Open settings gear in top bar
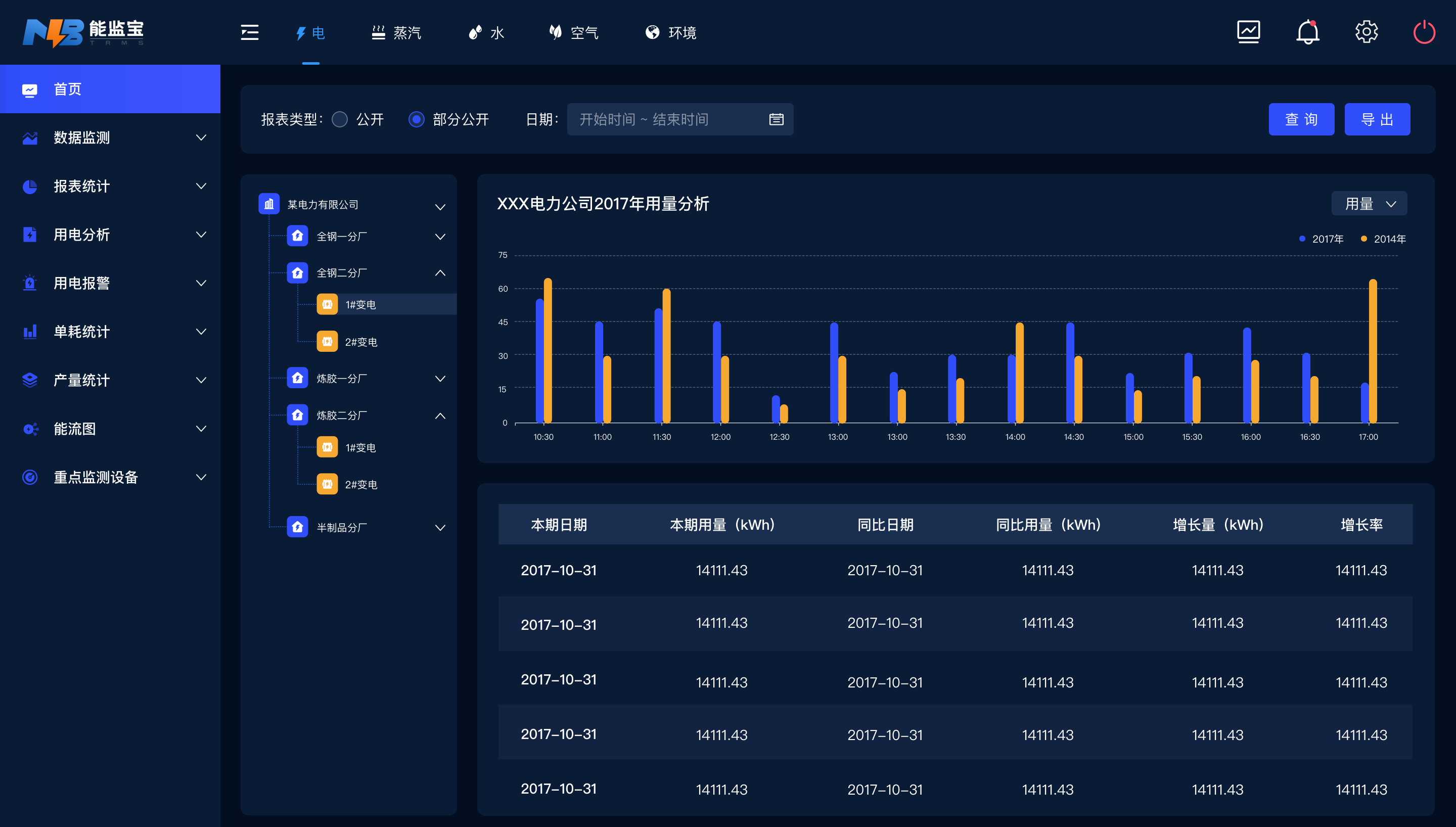The width and height of the screenshot is (1456, 827). click(x=1367, y=32)
